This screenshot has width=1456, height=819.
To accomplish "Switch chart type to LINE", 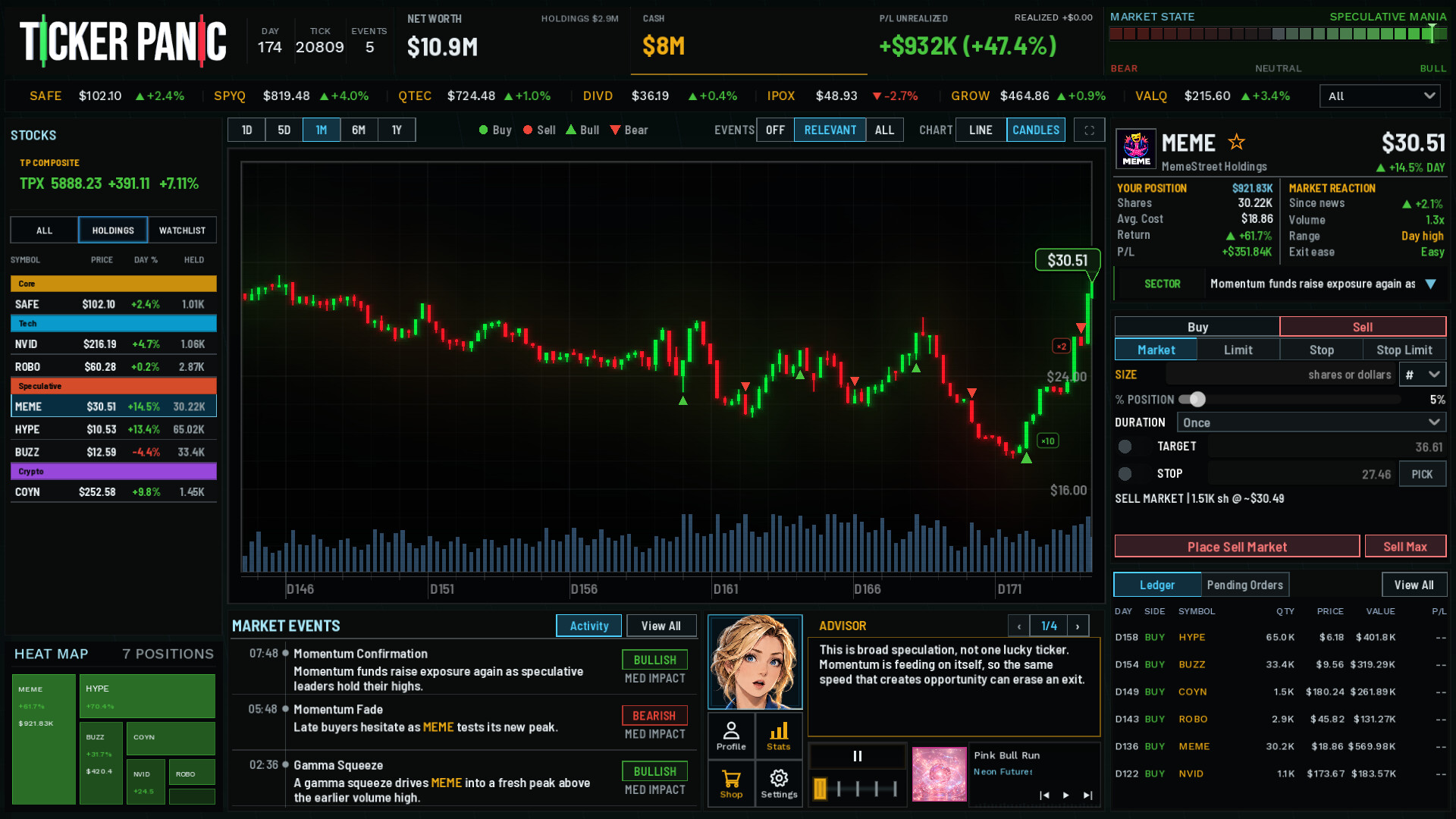I will [x=981, y=130].
